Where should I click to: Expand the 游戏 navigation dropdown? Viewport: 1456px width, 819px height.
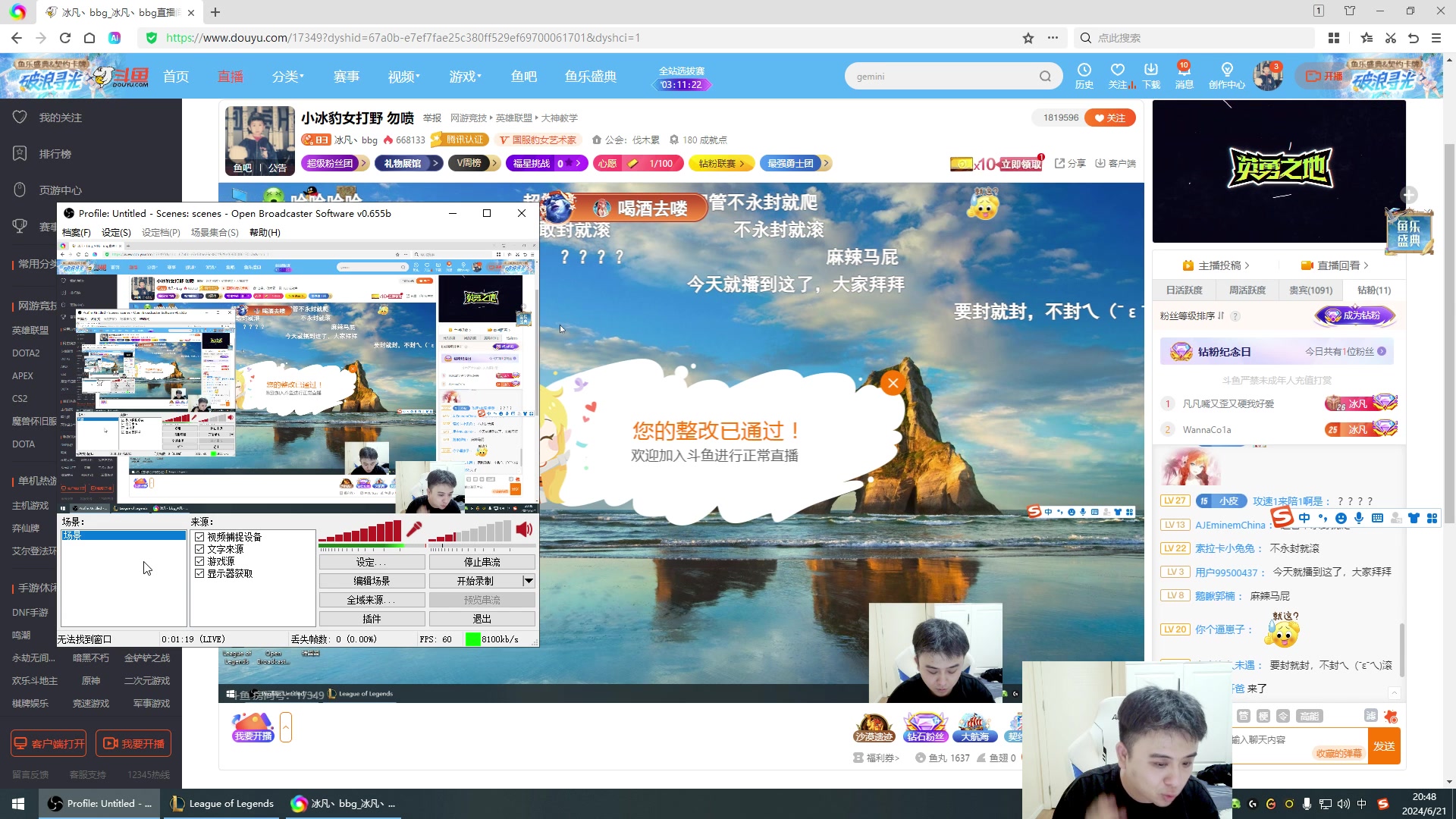click(x=466, y=77)
